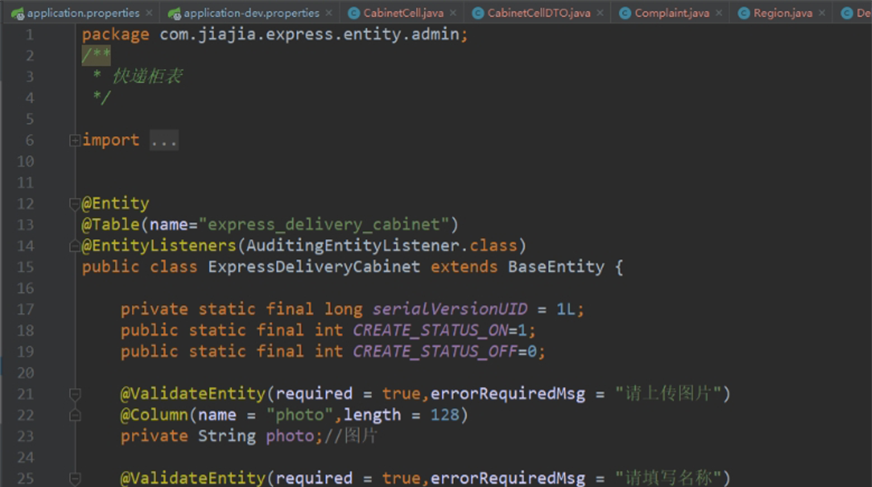Close the Complaint.java editor tab
The image size is (872, 487).
[719, 13]
